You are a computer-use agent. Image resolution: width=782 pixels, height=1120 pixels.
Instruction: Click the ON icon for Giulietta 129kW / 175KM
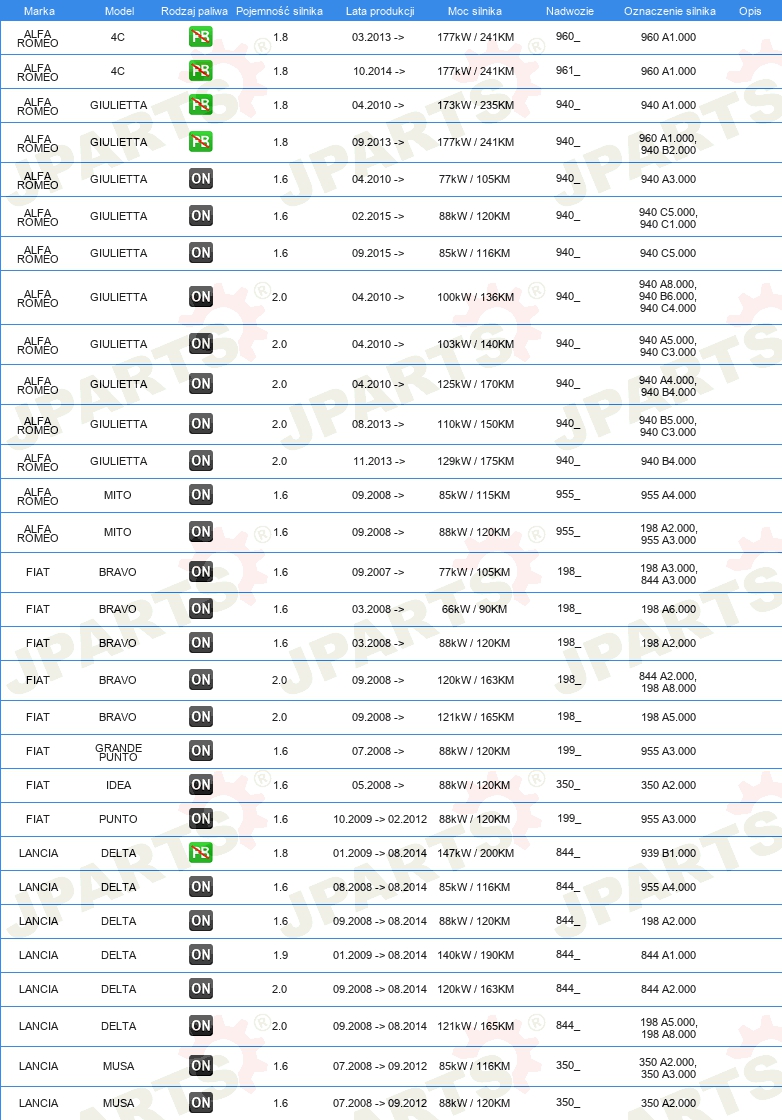coord(201,461)
